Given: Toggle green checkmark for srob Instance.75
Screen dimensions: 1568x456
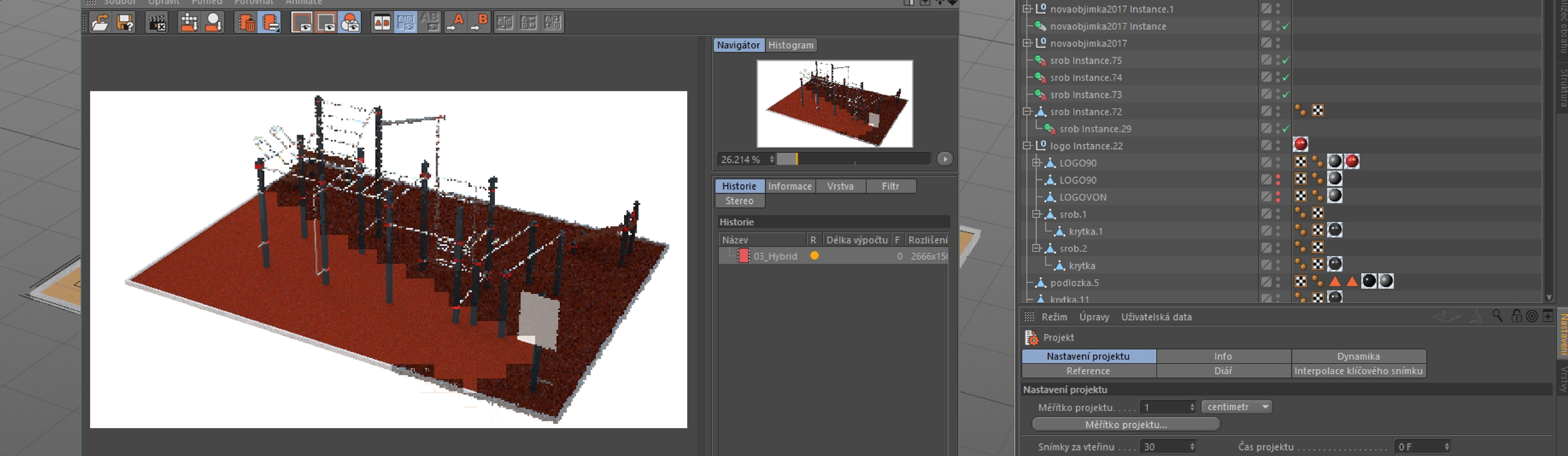Looking at the screenshot, I should [1286, 60].
